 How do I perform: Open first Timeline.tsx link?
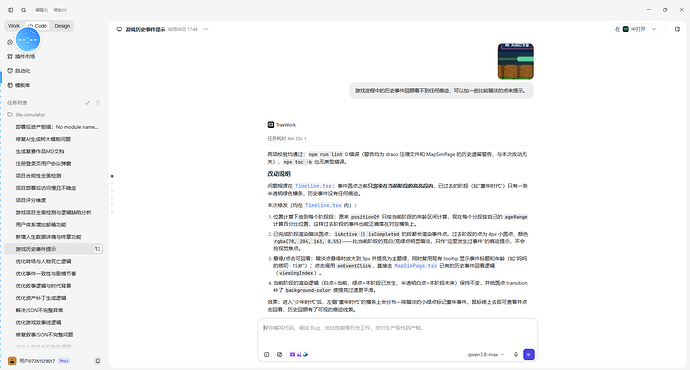click(x=313, y=186)
